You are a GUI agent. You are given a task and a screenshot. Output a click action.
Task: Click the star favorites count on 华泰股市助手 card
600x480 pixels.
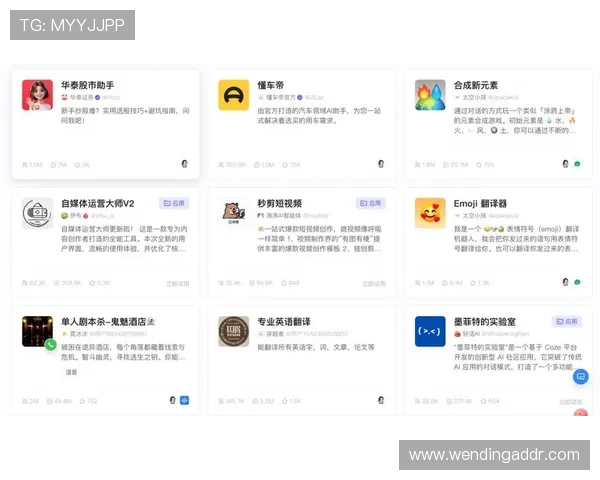(x=82, y=165)
